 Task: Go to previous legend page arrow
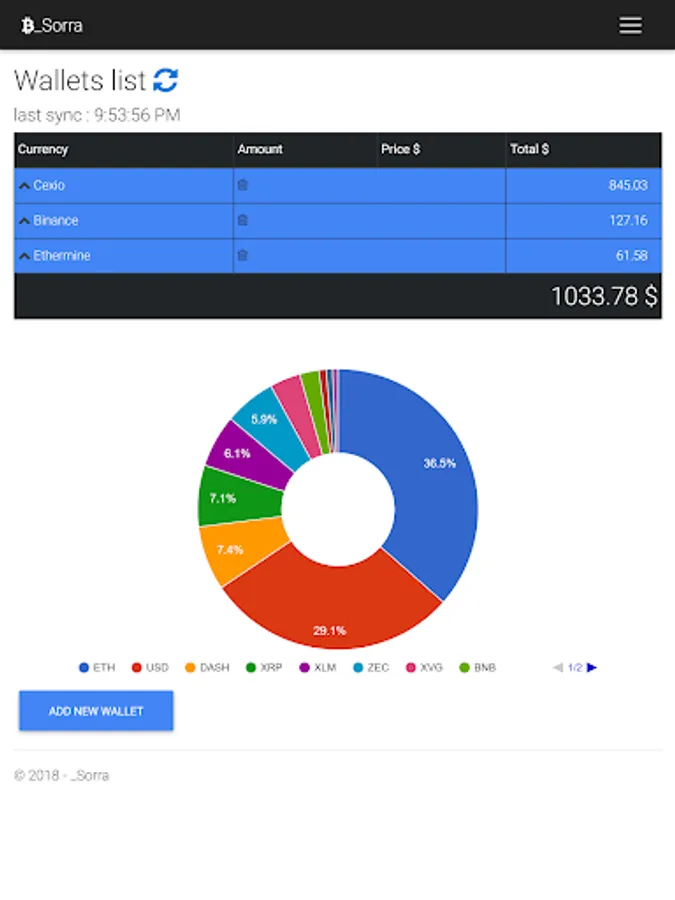pyautogui.click(x=558, y=667)
